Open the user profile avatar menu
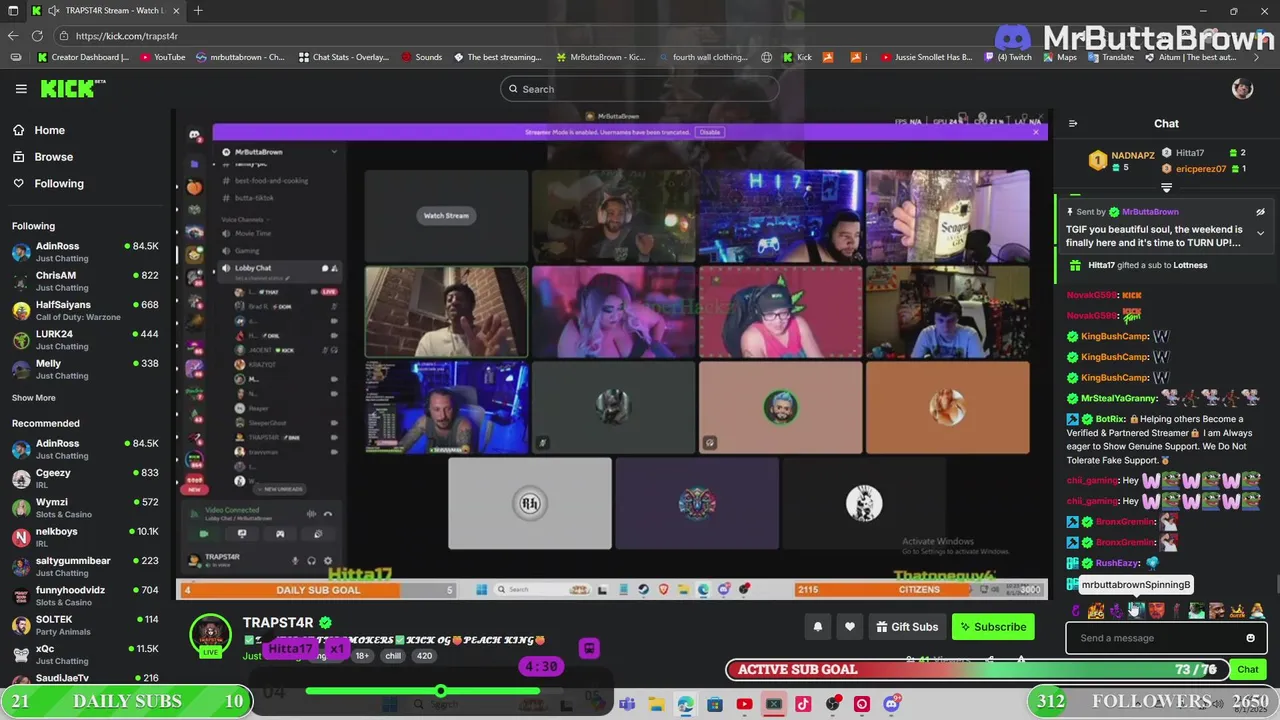Image resolution: width=1280 pixels, height=720 pixels. [1242, 89]
